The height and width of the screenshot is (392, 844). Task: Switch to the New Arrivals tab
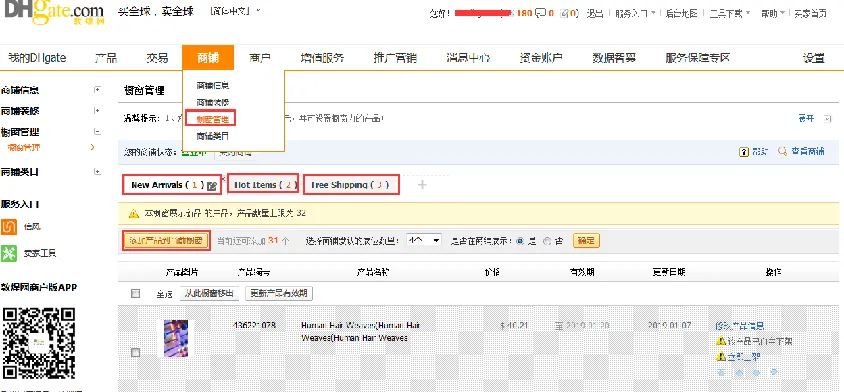(x=172, y=185)
